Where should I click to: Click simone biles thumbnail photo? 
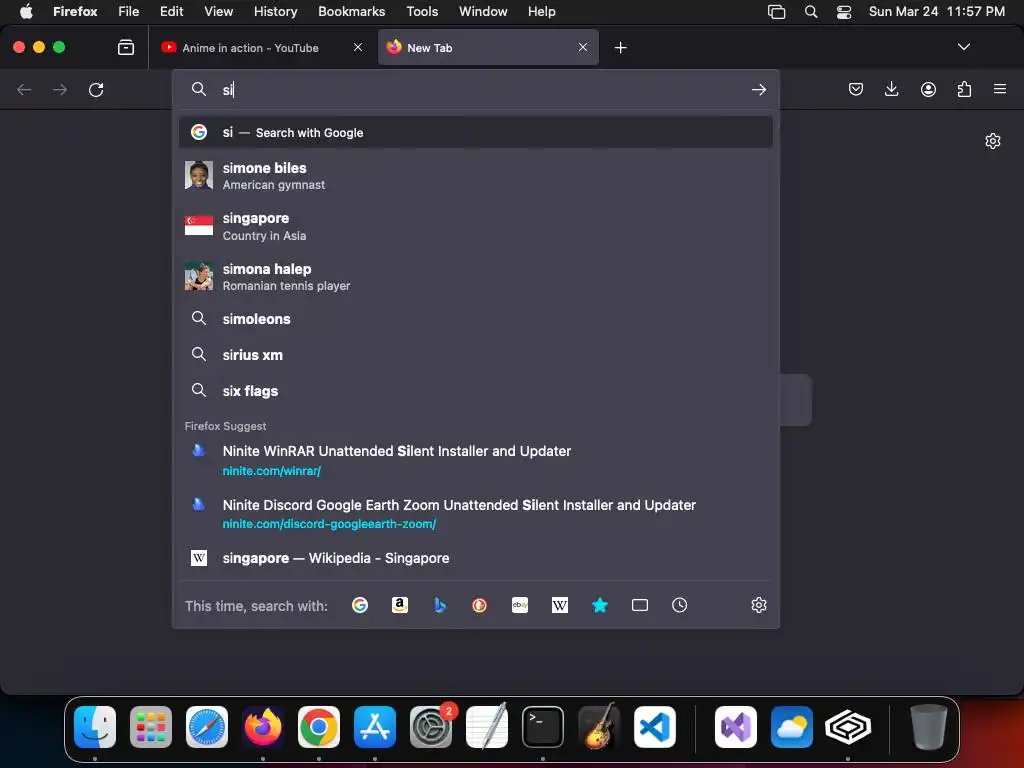[x=199, y=175]
